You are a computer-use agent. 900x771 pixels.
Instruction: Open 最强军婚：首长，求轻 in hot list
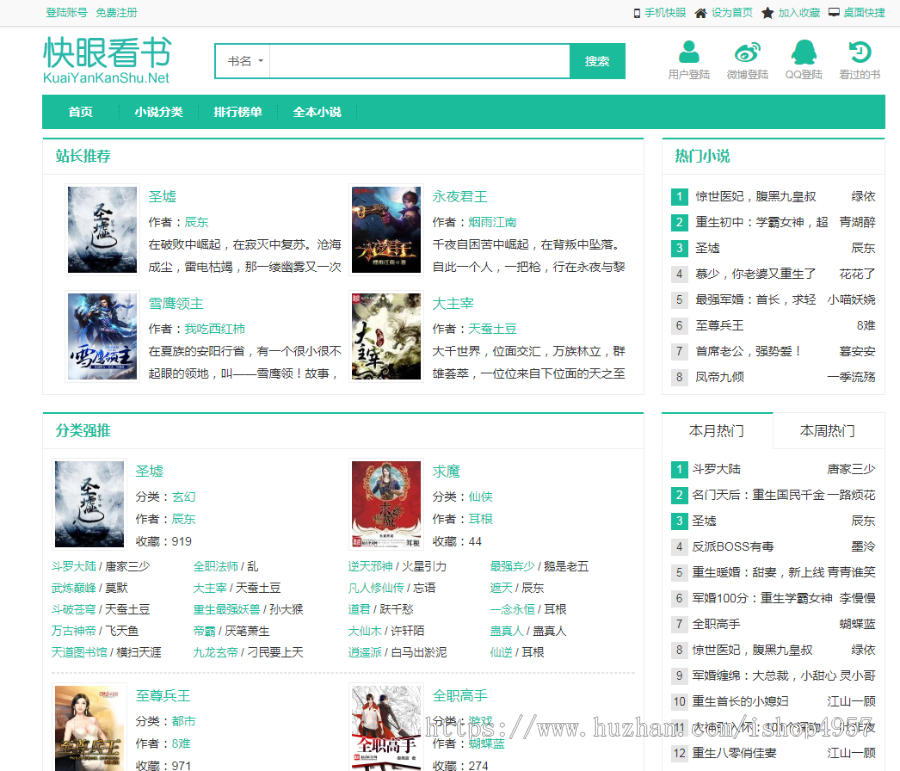pyautogui.click(x=756, y=300)
